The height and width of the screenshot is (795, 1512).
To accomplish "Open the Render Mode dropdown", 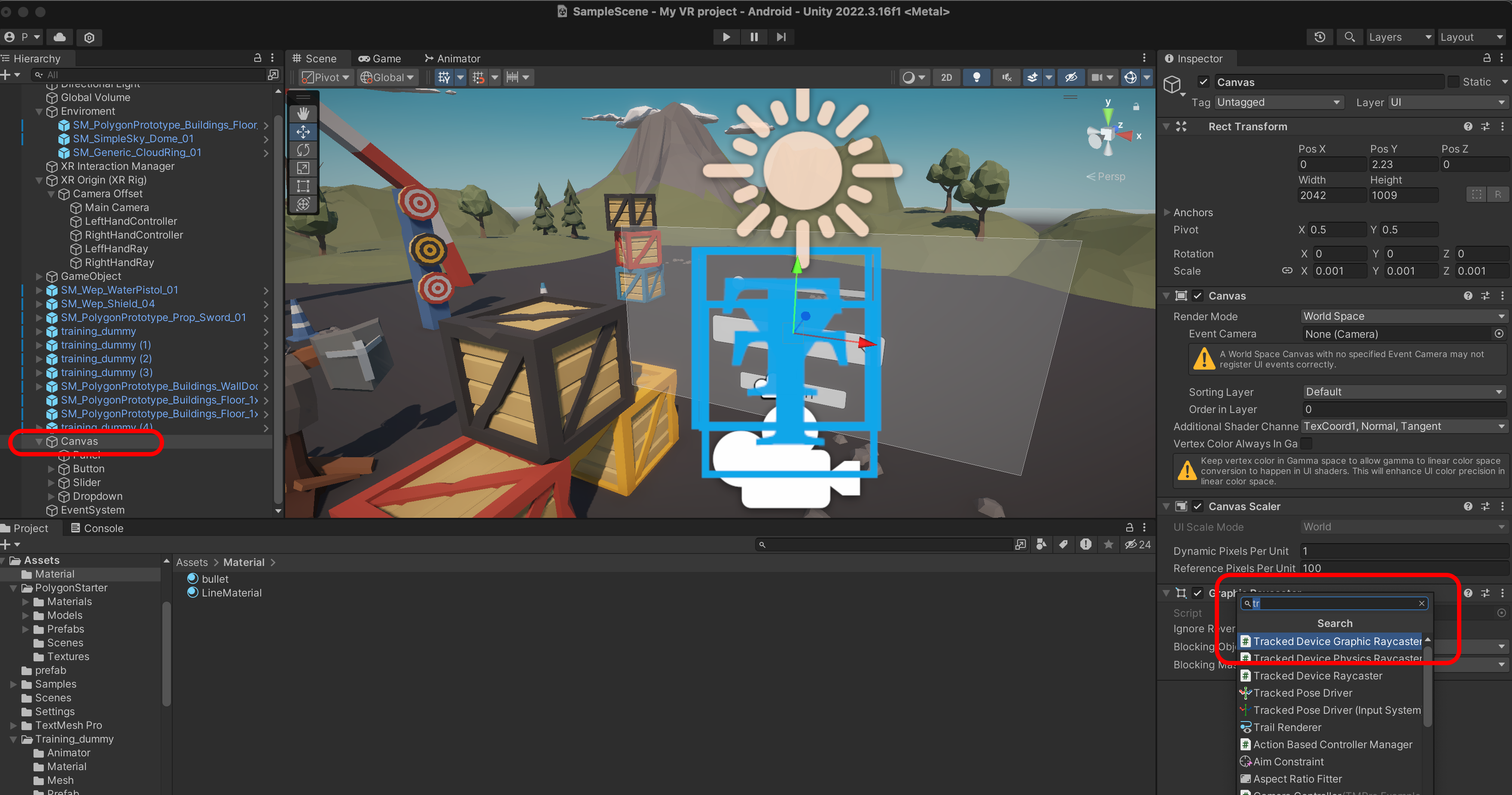I will click(1403, 316).
